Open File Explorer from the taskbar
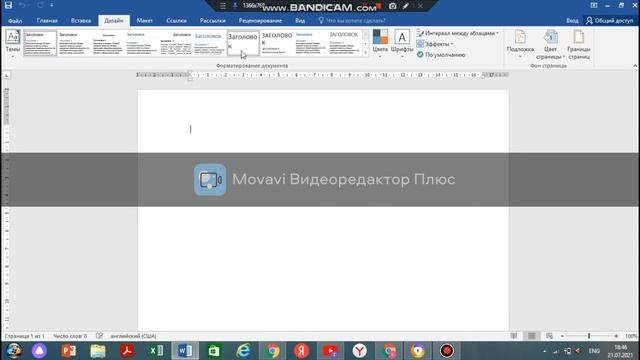Image resolution: width=640 pixels, height=360 pixels. 98,351
